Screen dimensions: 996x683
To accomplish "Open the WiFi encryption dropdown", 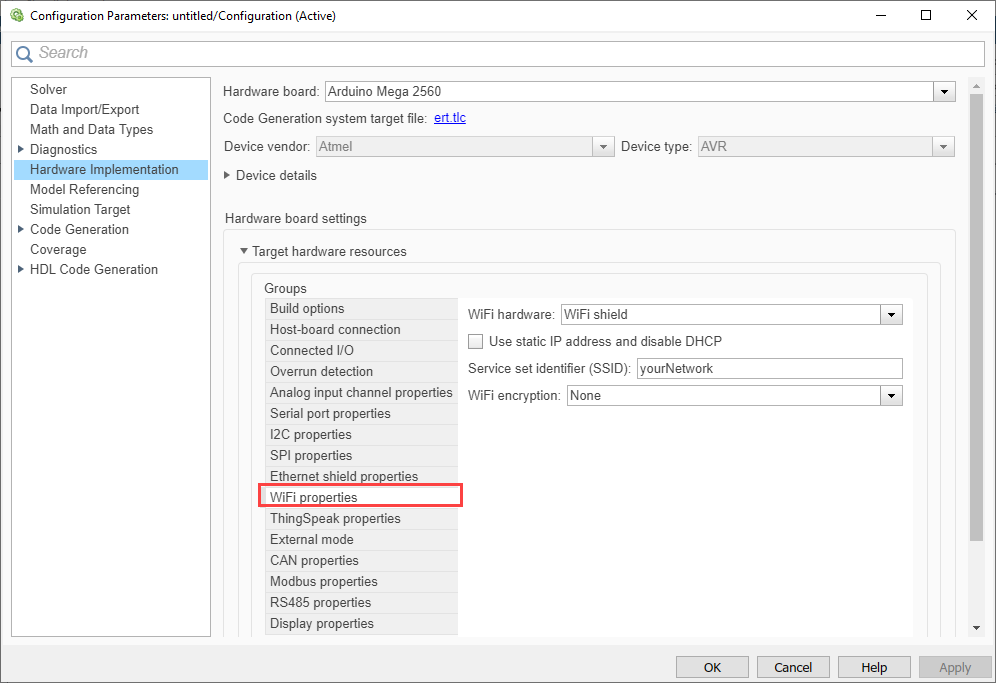I will click(891, 396).
